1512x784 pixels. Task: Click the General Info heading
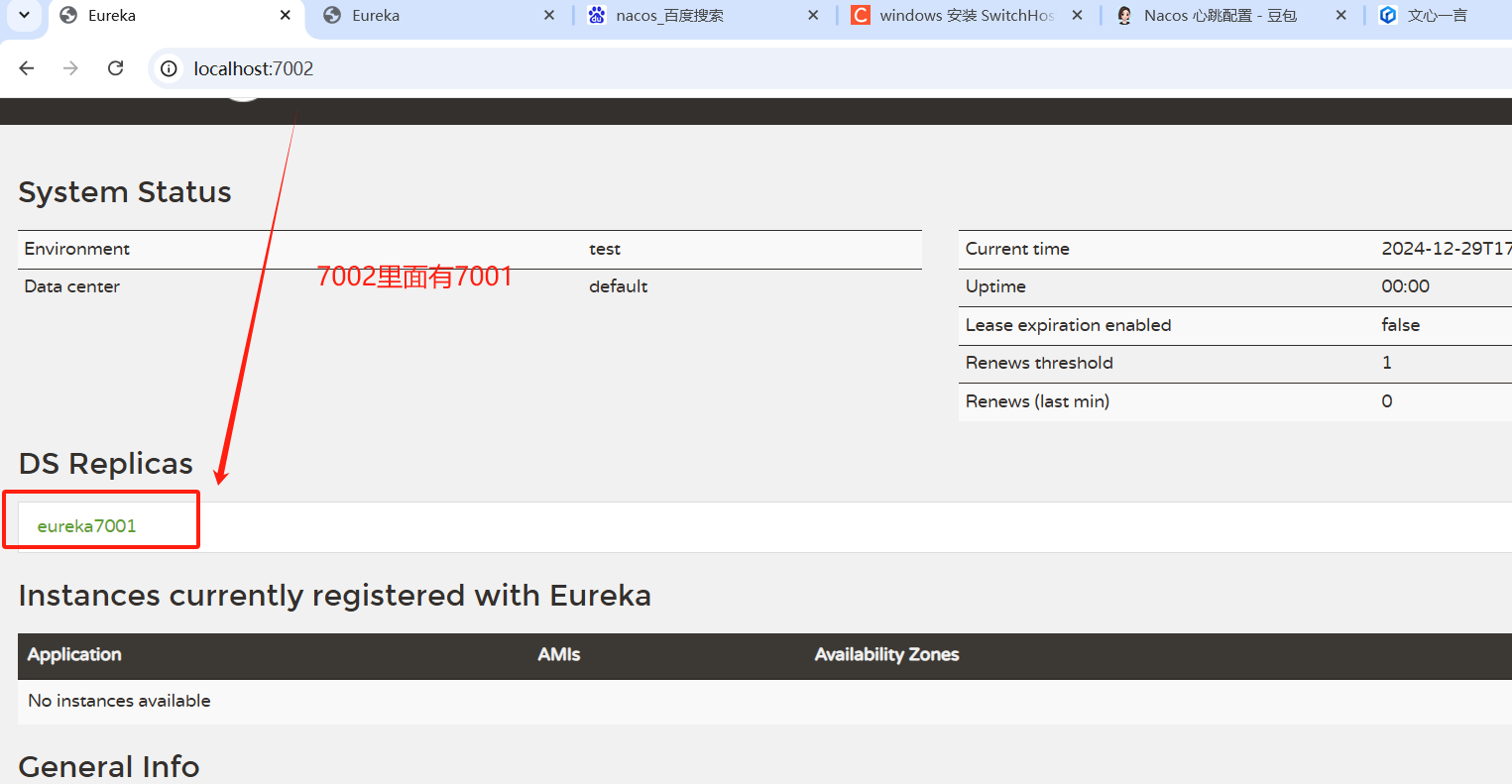coord(109,766)
